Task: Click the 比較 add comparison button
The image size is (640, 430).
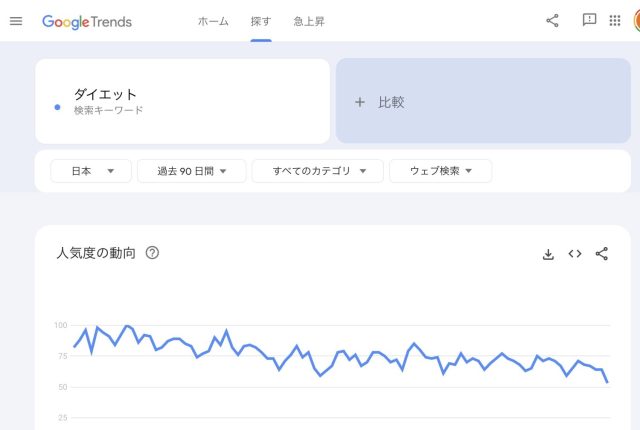Action: [x=483, y=102]
